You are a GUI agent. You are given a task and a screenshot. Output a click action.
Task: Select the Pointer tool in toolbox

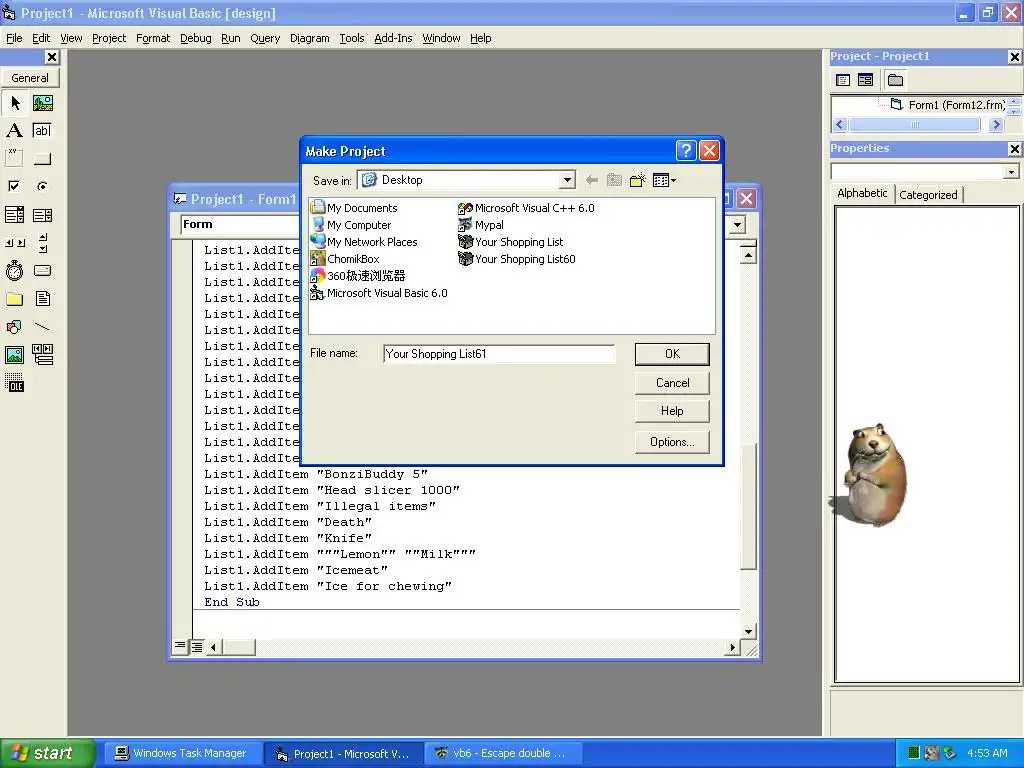point(15,103)
